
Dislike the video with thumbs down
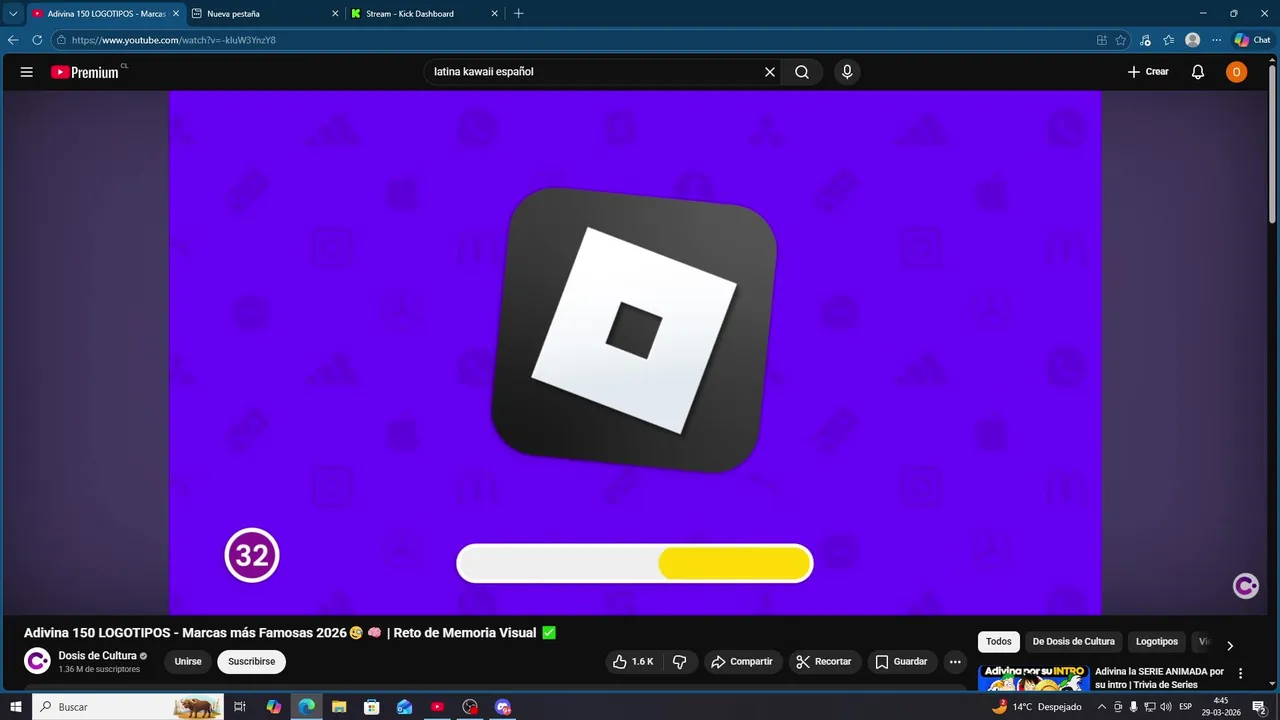(679, 662)
